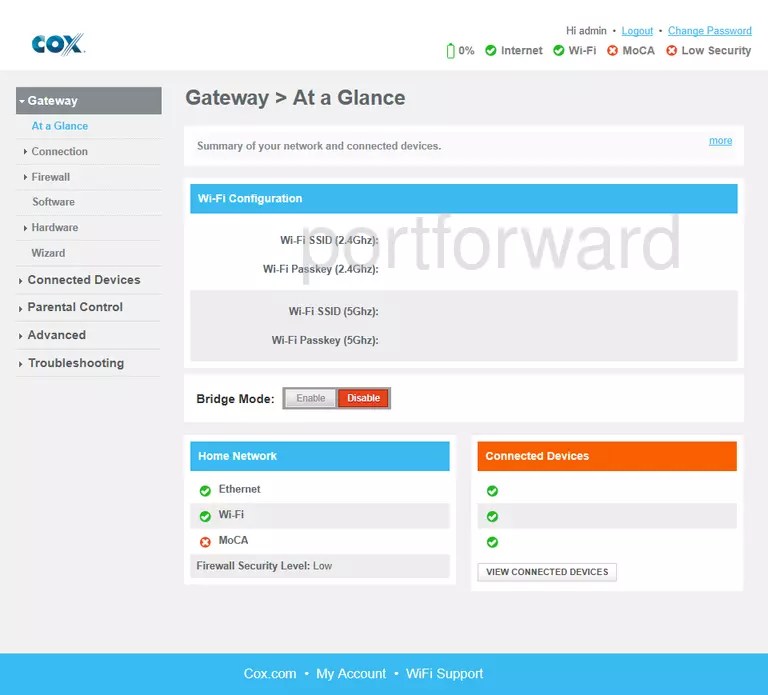Expand the Parental Control arrow
Screen dimensions: 768x695
(21, 309)
